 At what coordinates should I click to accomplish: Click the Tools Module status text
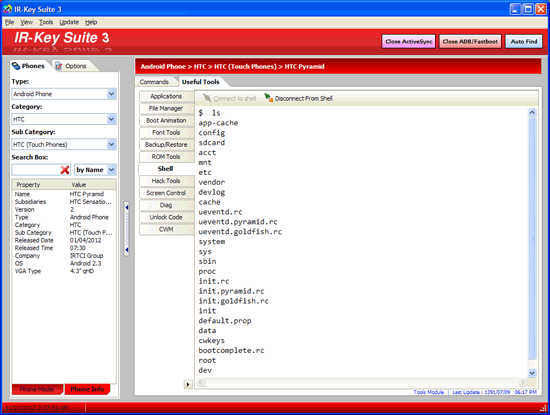click(429, 392)
